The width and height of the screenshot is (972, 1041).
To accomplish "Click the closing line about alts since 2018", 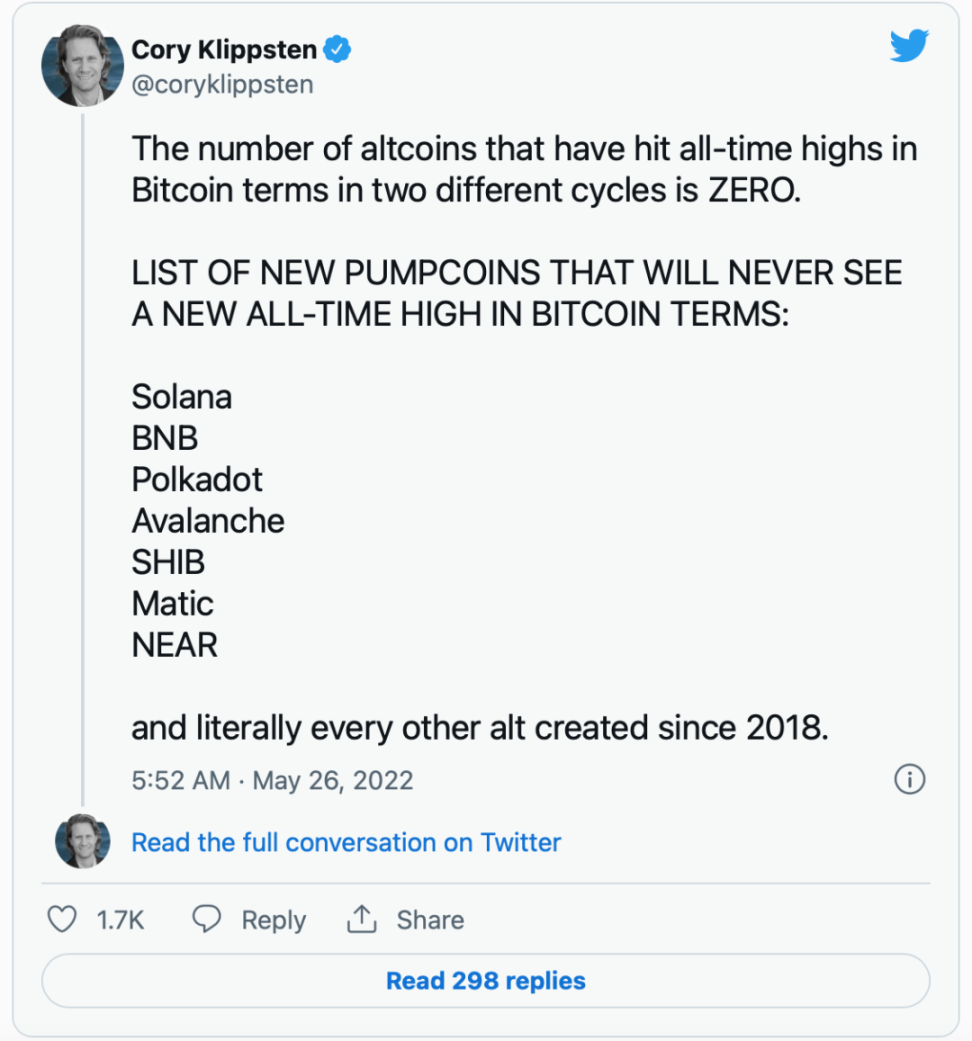I will pyautogui.click(x=480, y=729).
